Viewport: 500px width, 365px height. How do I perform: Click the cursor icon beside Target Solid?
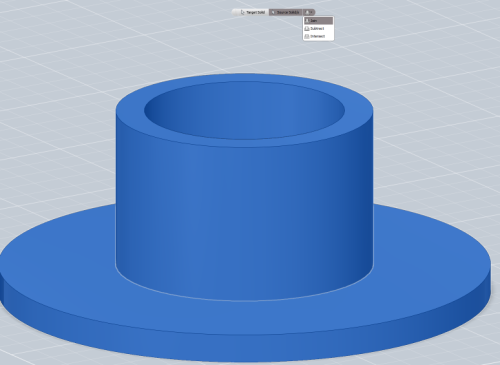point(242,12)
